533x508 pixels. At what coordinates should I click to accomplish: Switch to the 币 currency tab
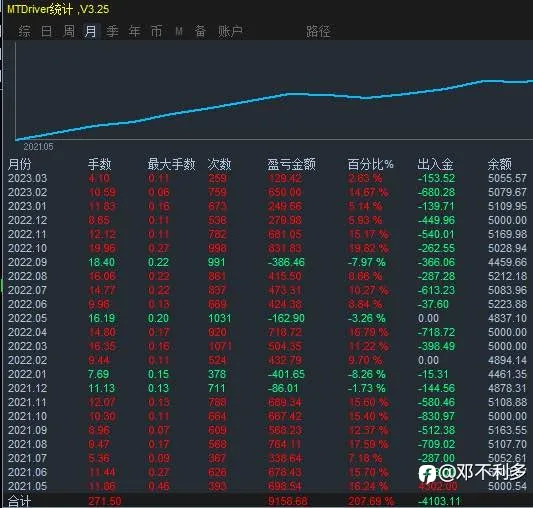click(156, 32)
